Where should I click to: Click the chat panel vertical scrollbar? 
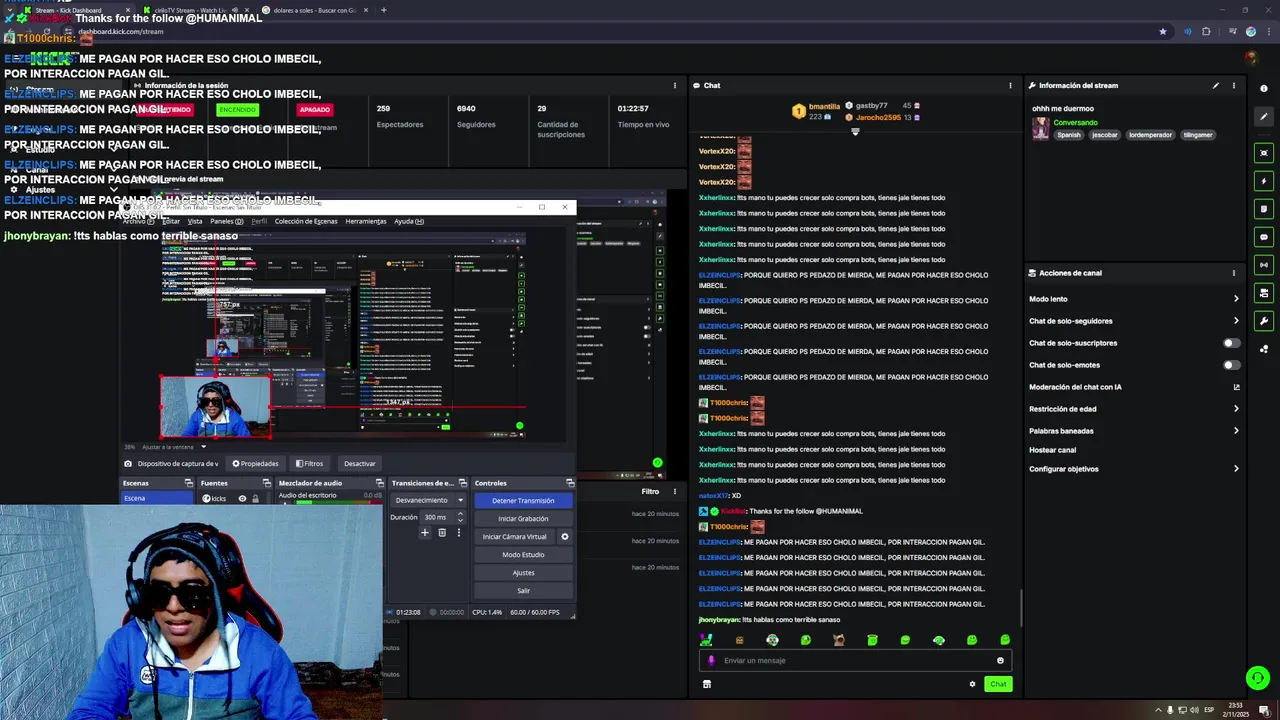pyautogui.click(x=1021, y=606)
